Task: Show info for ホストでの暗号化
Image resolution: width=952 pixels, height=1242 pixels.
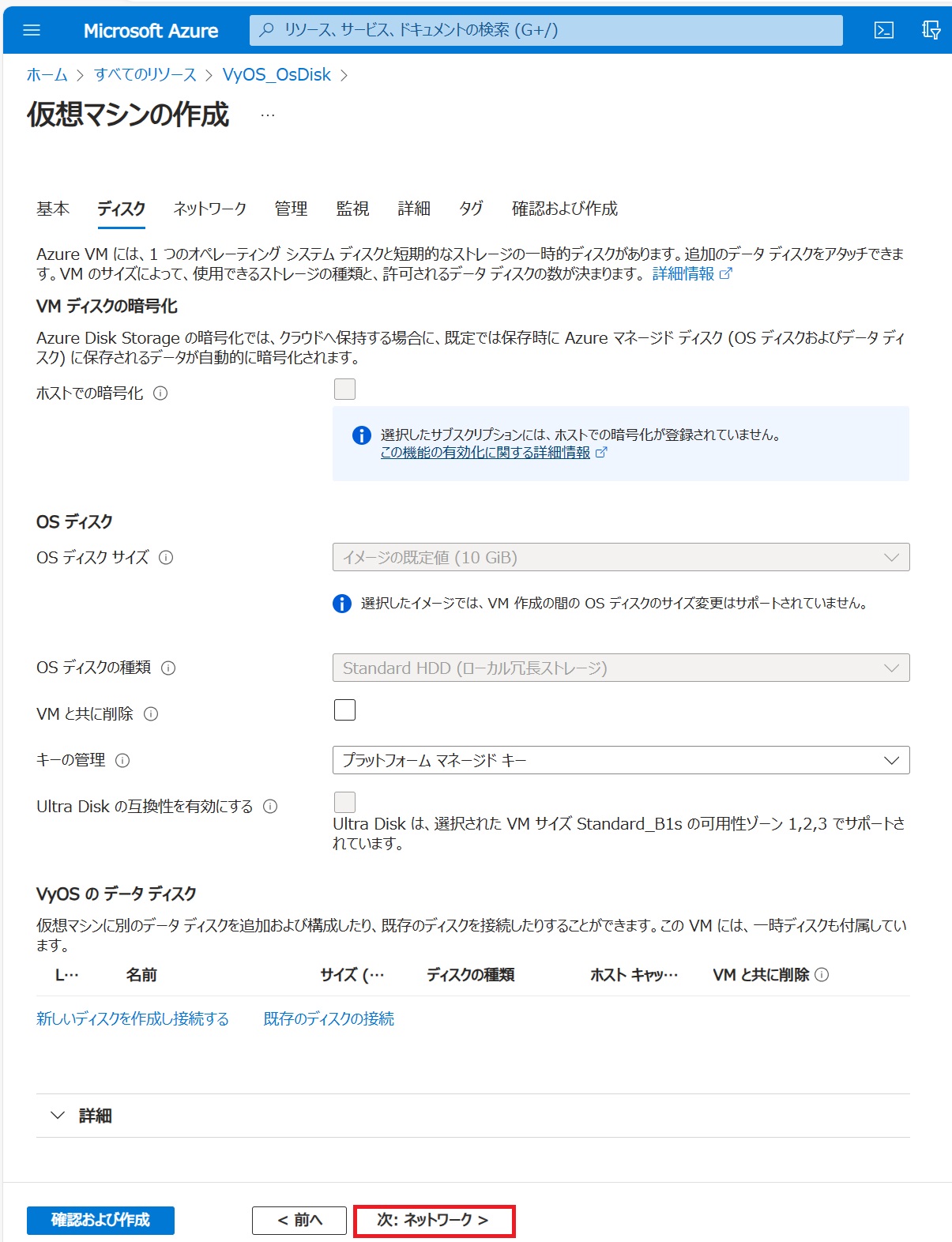Action: pos(160,393)
